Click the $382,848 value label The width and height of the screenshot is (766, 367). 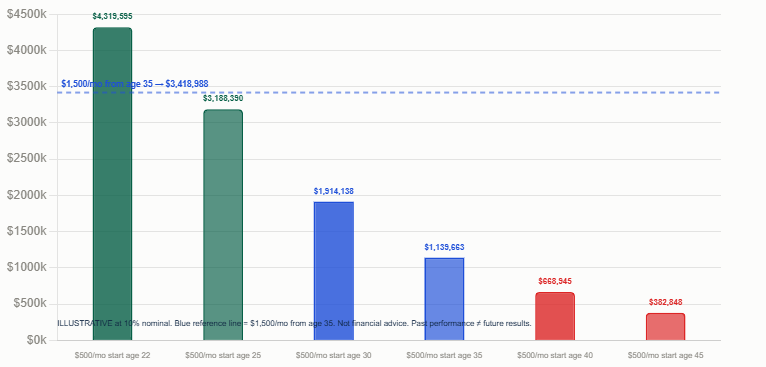coord(665,302)
